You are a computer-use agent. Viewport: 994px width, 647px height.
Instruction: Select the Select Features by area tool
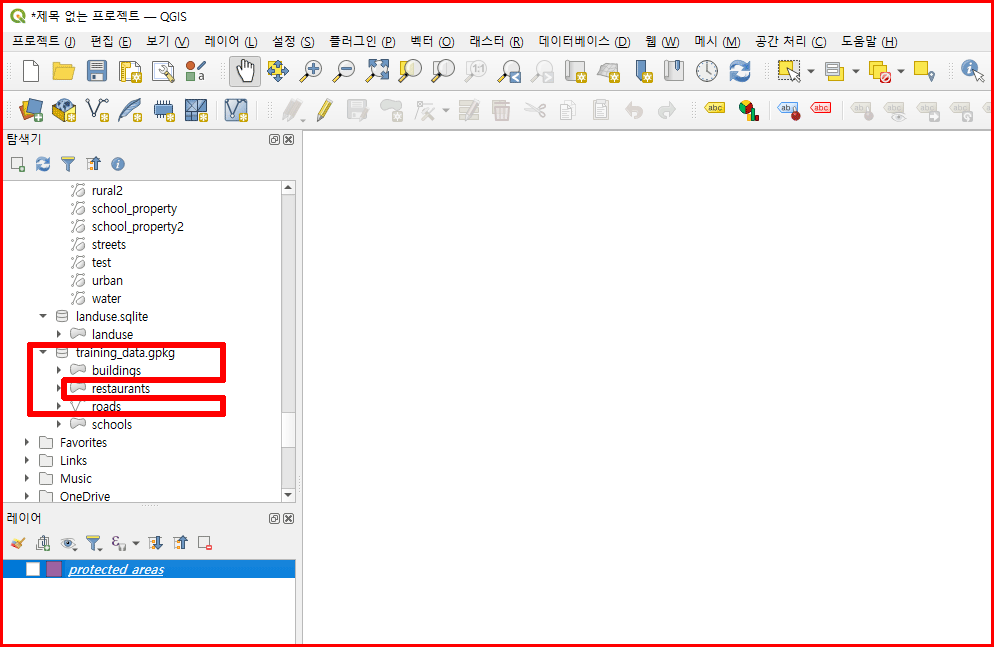(789, 71)
